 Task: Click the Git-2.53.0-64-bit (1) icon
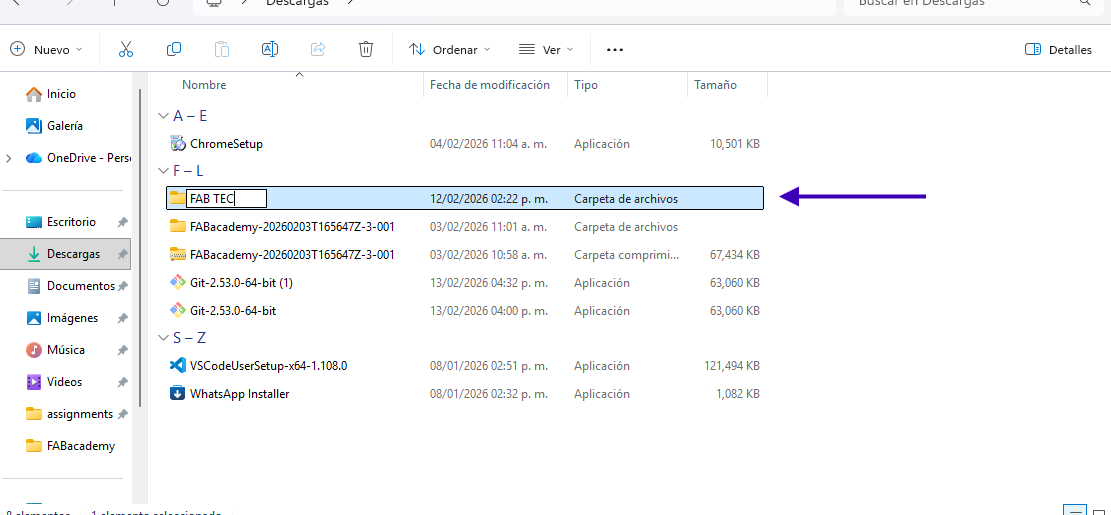tap(178, 283)
